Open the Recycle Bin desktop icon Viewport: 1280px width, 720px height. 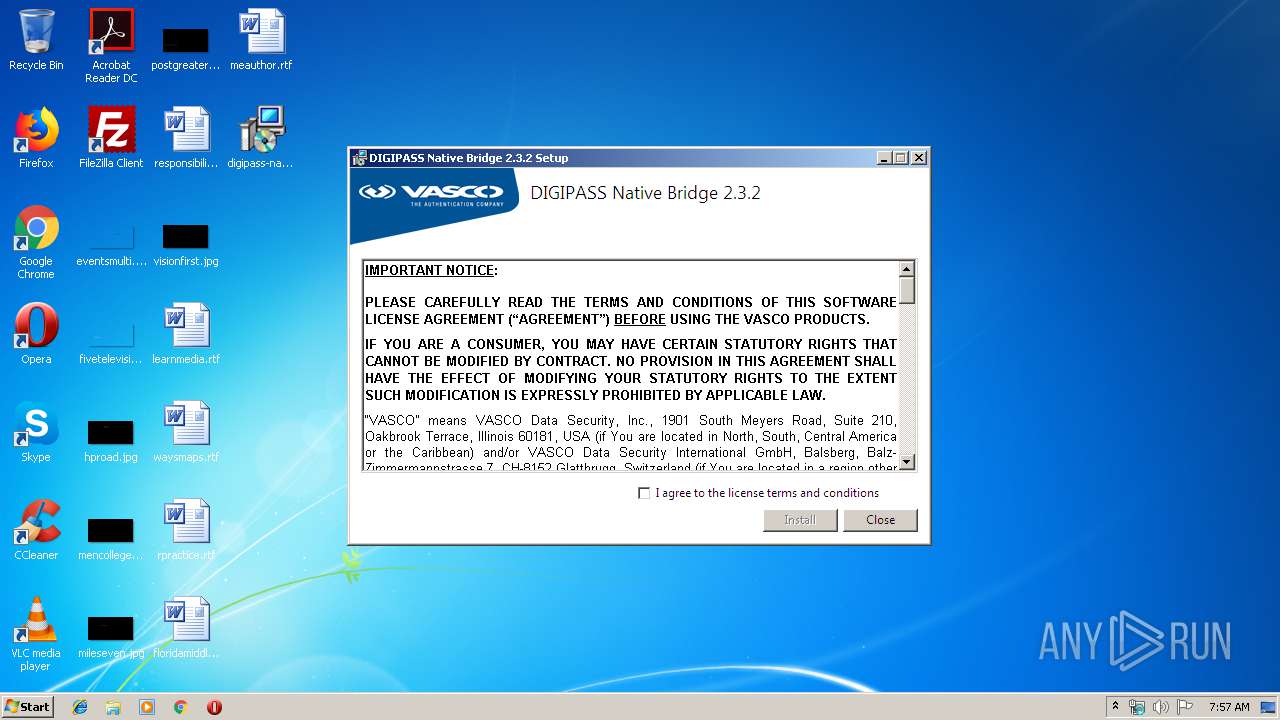click(x=36, y=40)
